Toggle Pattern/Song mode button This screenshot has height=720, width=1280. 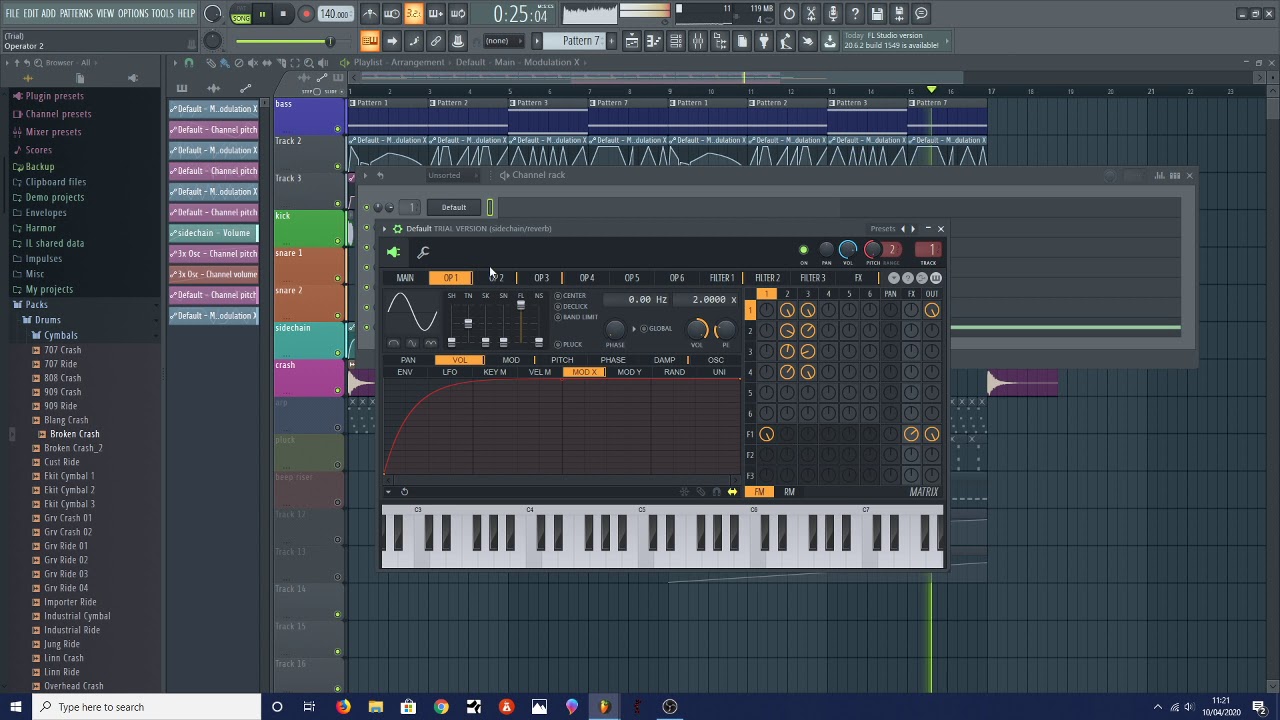point(241,14)
